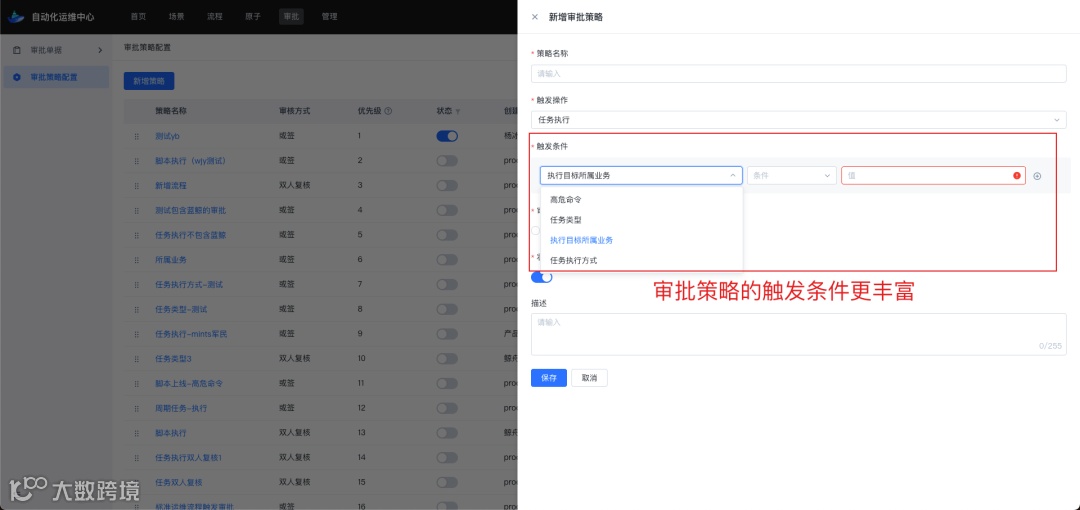
Task: Enable the 脚本执行（wjy测试） status switch
Action: pos(447,161)
